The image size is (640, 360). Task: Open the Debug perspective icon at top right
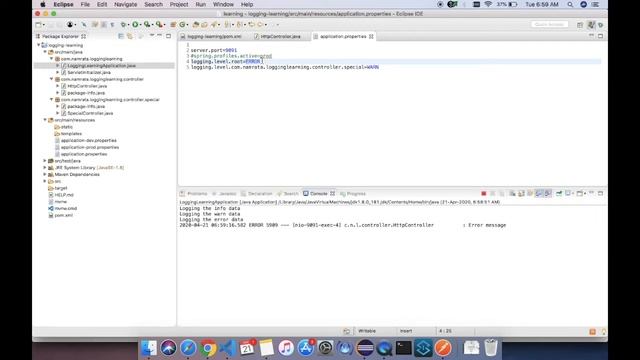click(x=600, y=25)
